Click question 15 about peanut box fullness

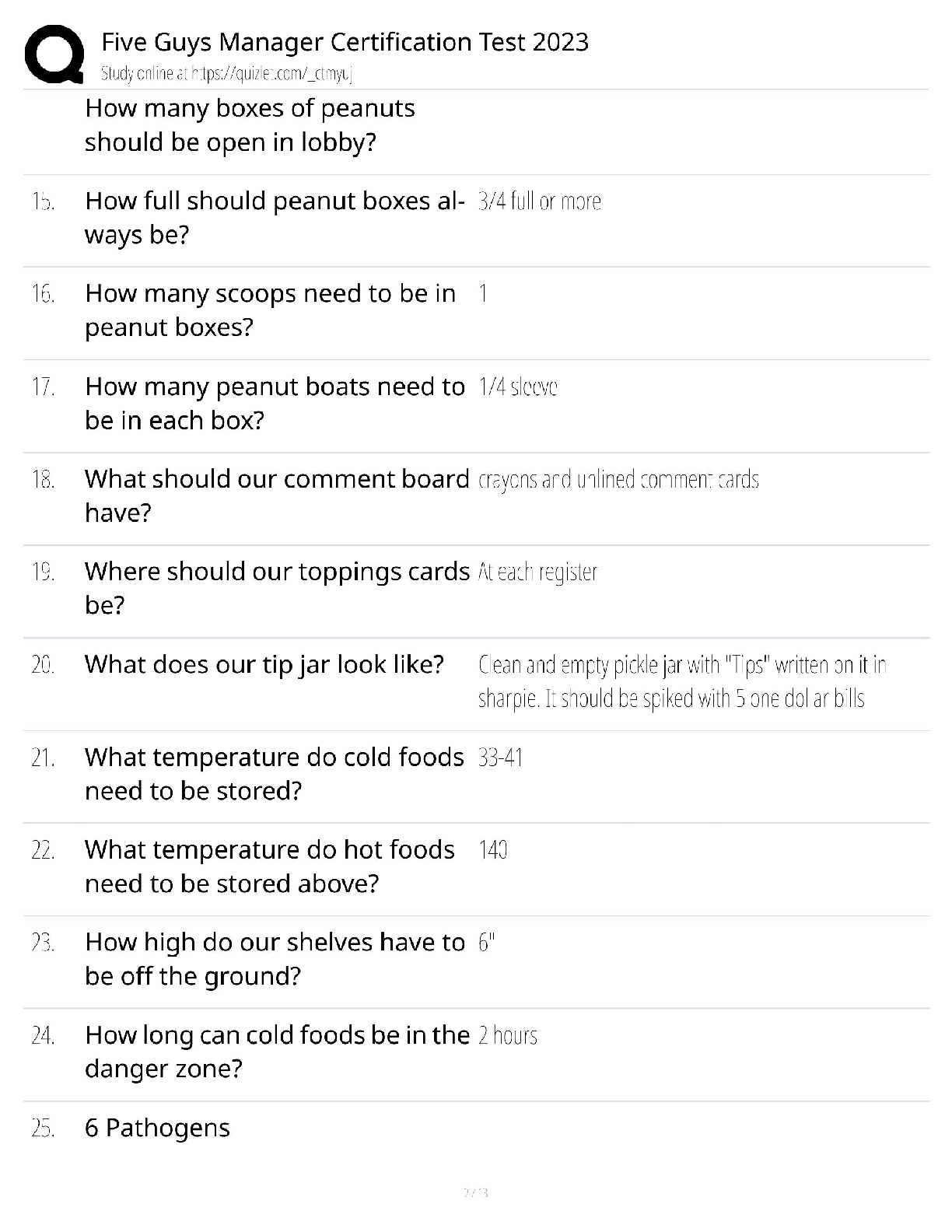[274, 217]
